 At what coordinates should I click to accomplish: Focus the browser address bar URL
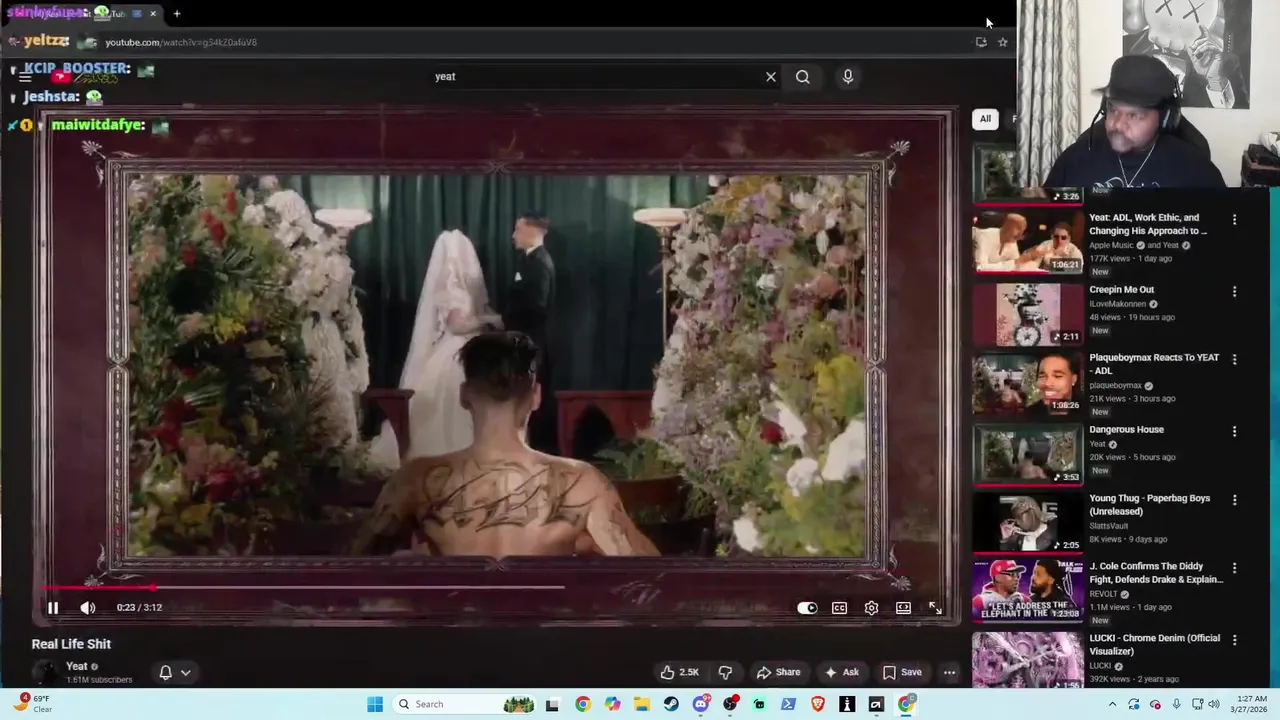[x=181, y=42]
